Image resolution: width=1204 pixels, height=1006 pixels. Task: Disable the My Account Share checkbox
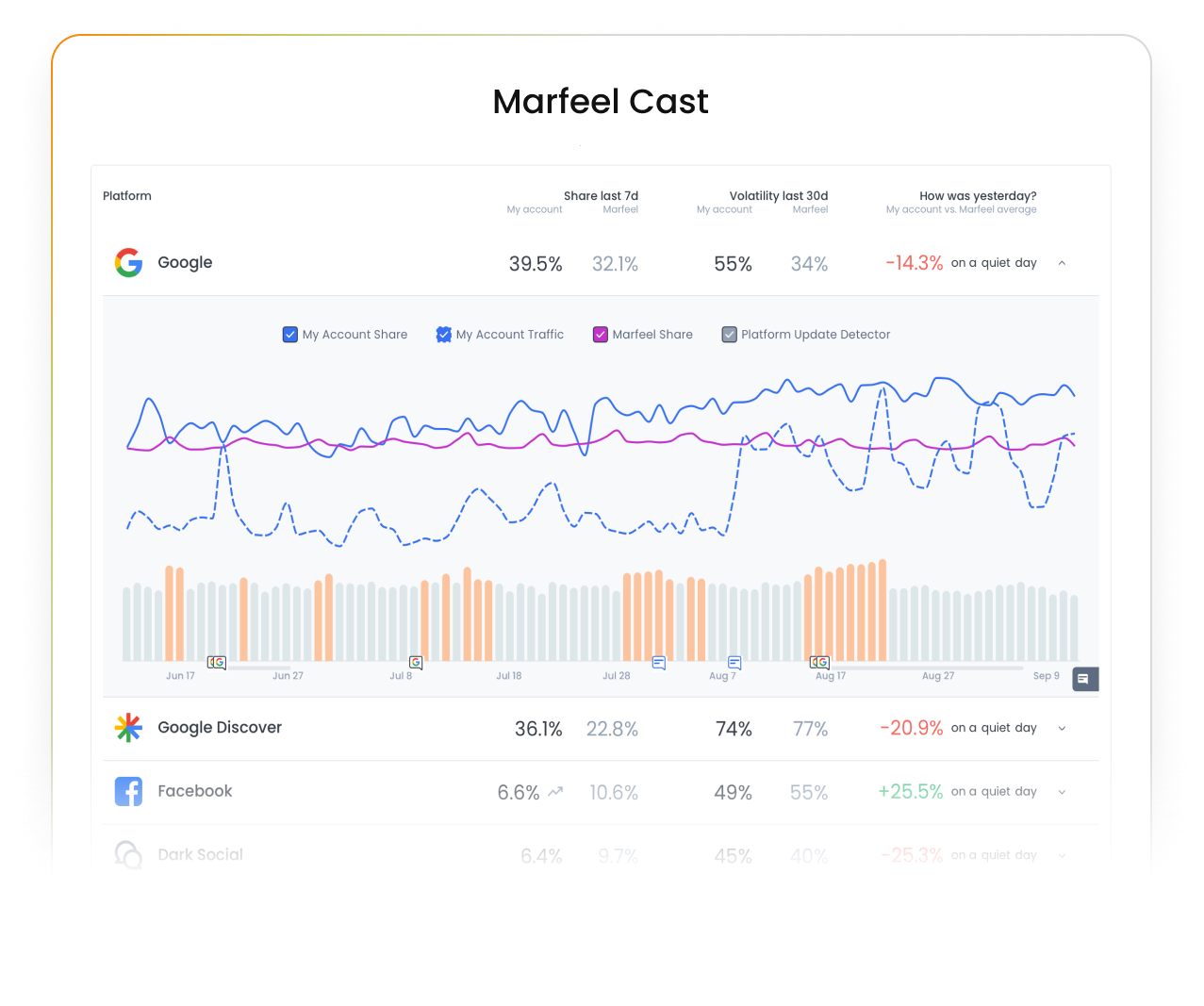pos(289,335)
